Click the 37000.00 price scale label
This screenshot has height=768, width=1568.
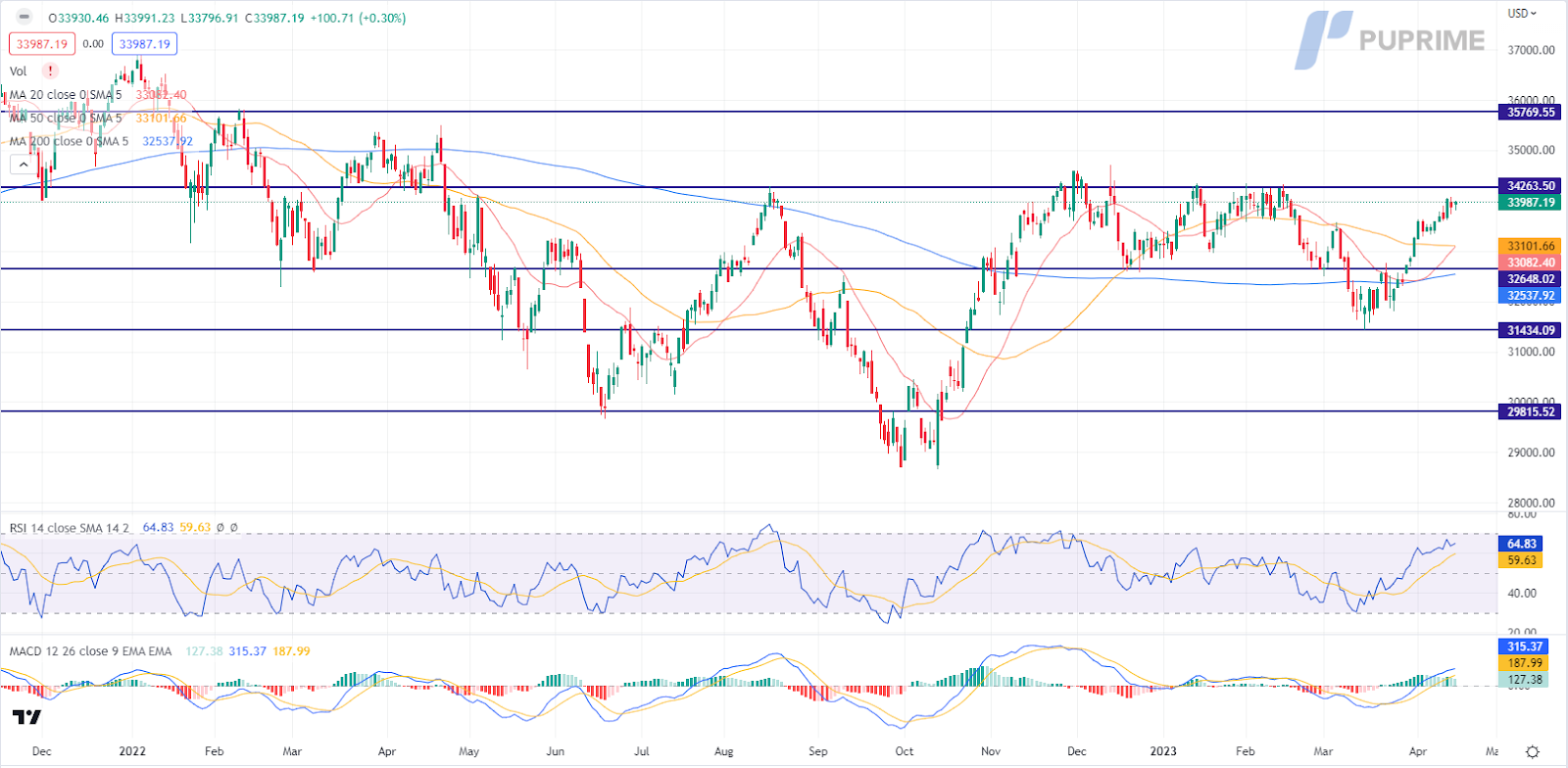pyautogui.click(x=1531, y=50)
